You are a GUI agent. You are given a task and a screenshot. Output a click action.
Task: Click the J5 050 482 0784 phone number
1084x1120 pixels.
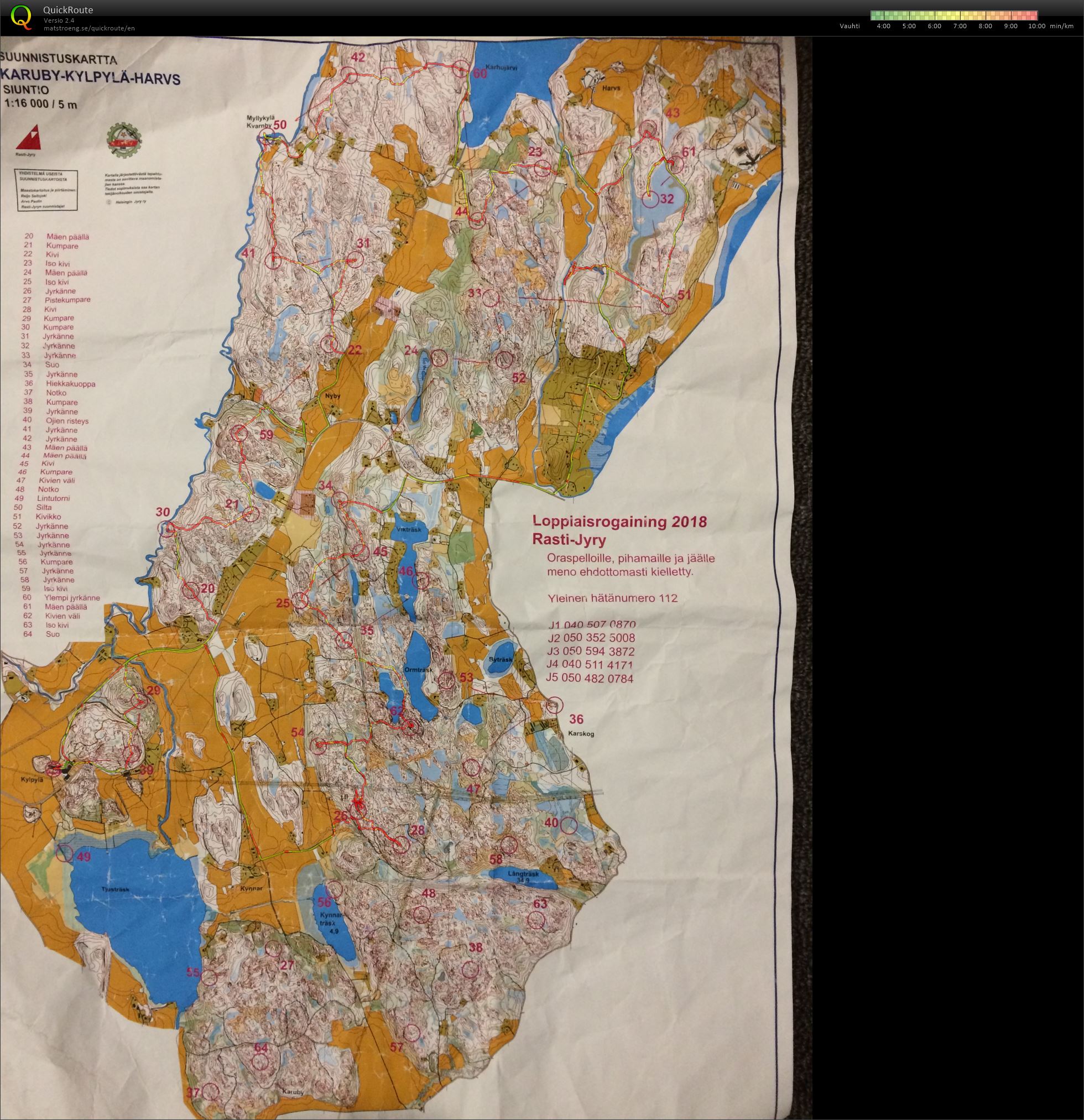coord(590,678)
